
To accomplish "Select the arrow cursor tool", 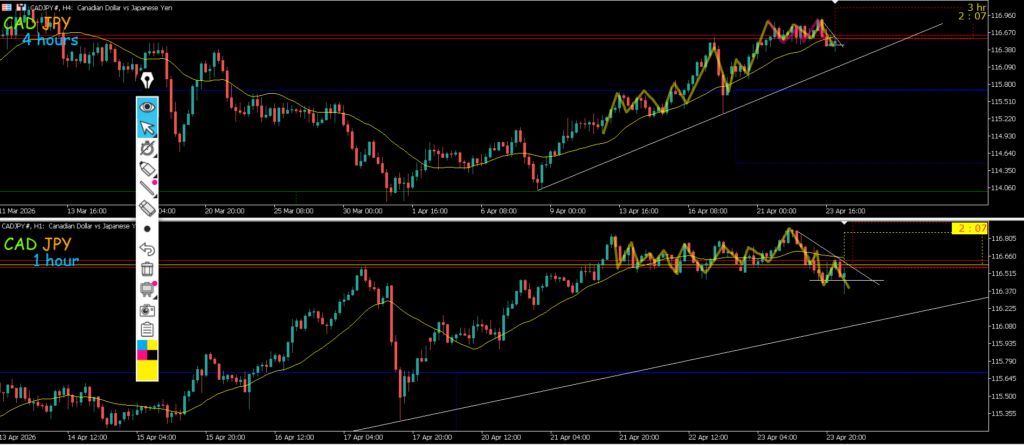I will coord(147,127).
